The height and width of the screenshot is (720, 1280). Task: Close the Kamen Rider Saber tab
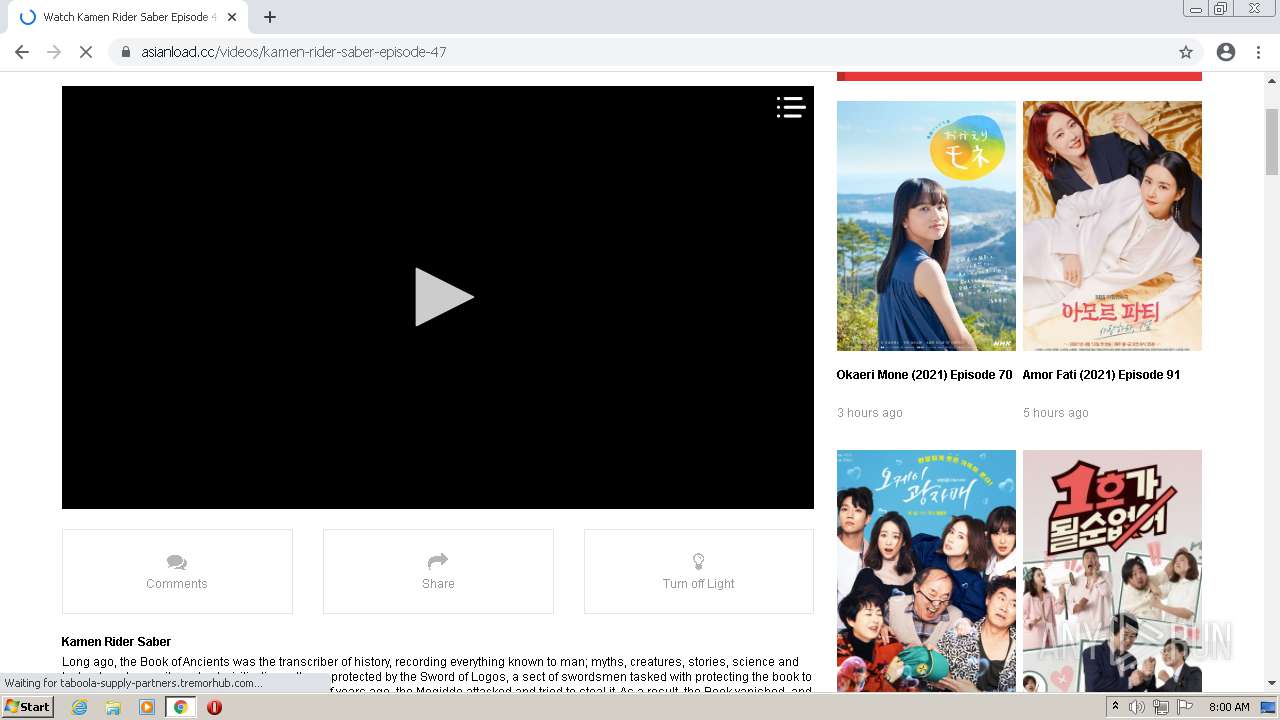(232, 17)
